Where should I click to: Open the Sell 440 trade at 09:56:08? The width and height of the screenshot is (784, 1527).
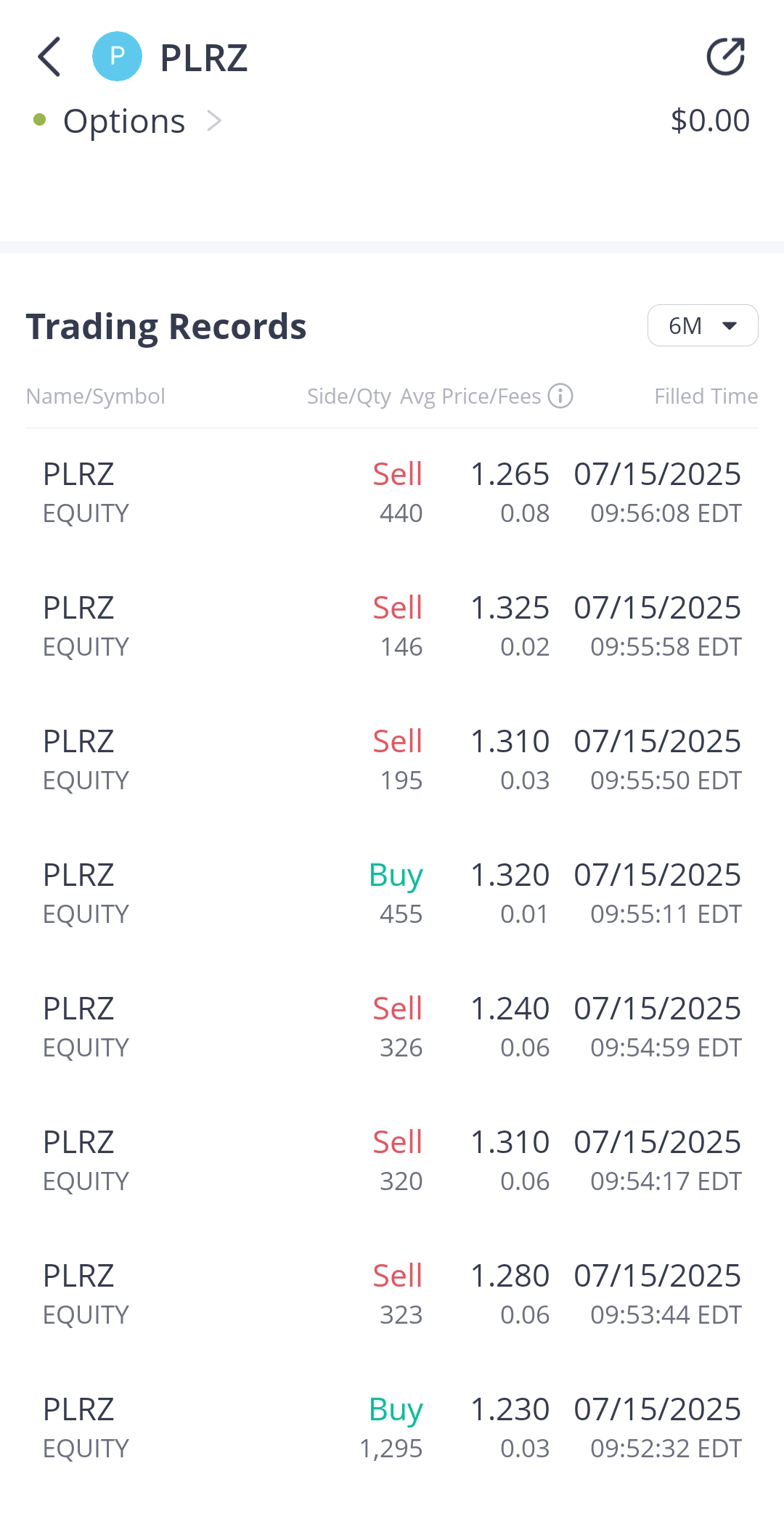392,493
